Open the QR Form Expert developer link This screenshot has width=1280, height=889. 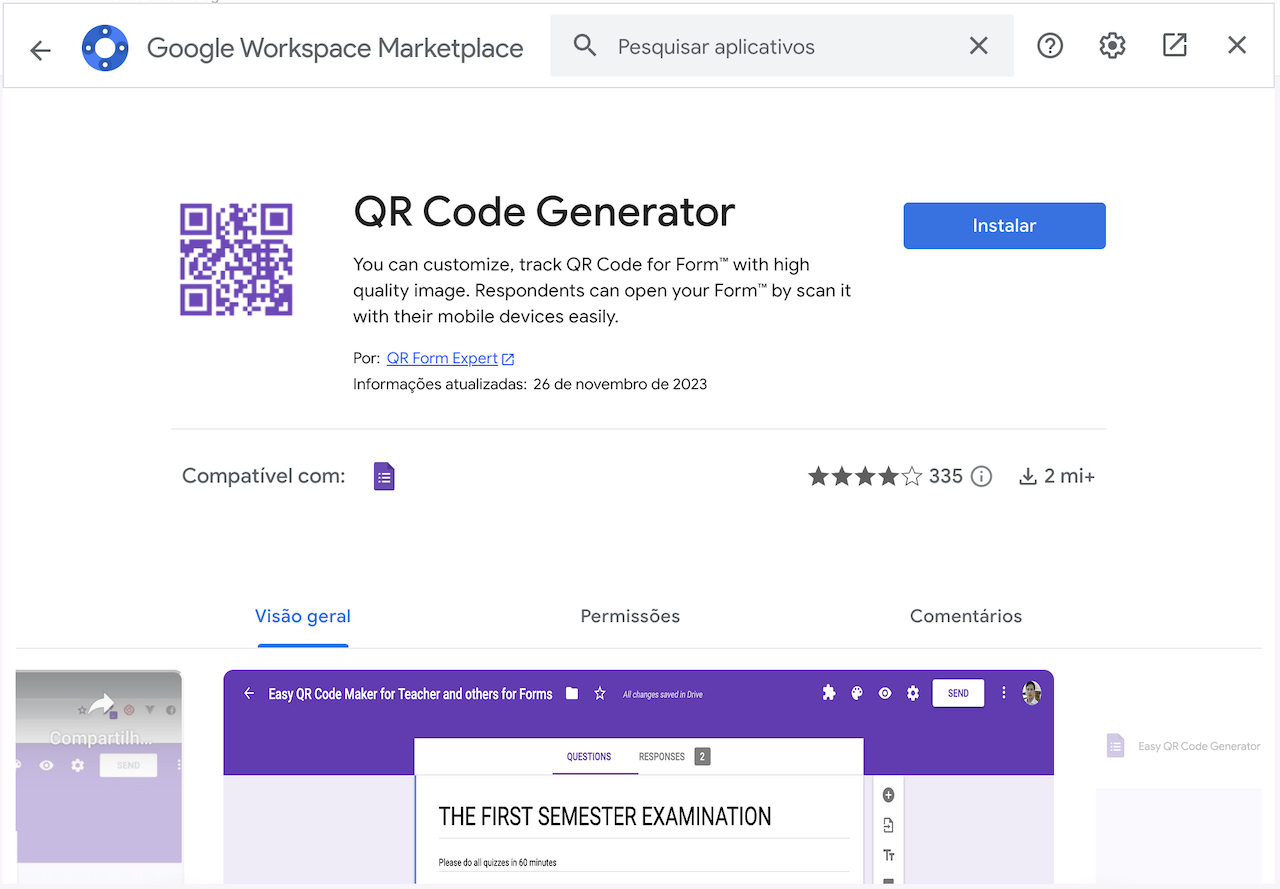pyautogui.click(x=442, y=358)
